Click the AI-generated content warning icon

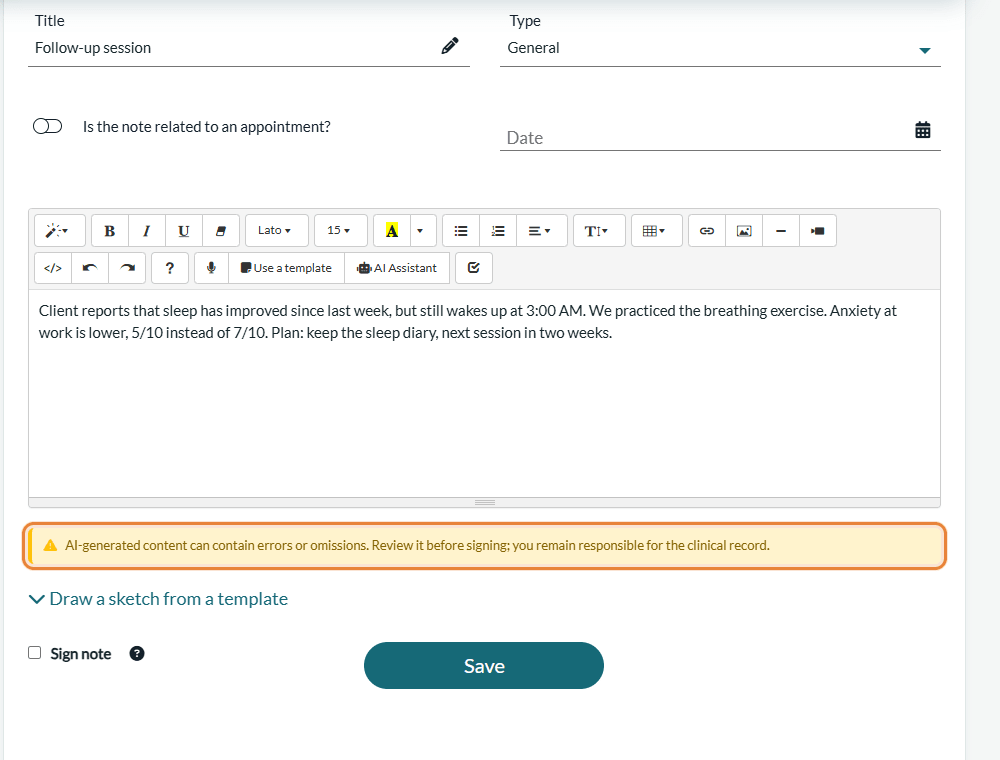50,546
